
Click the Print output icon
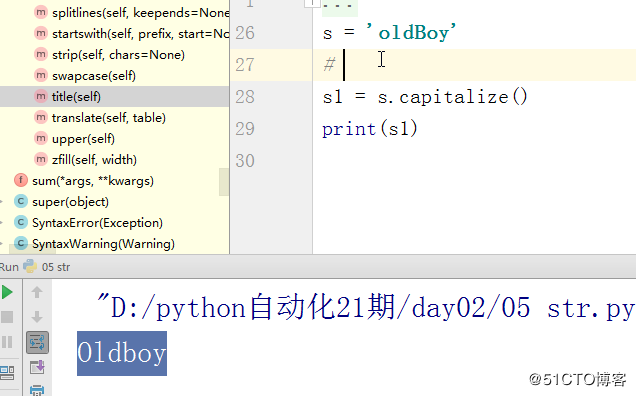37,390
